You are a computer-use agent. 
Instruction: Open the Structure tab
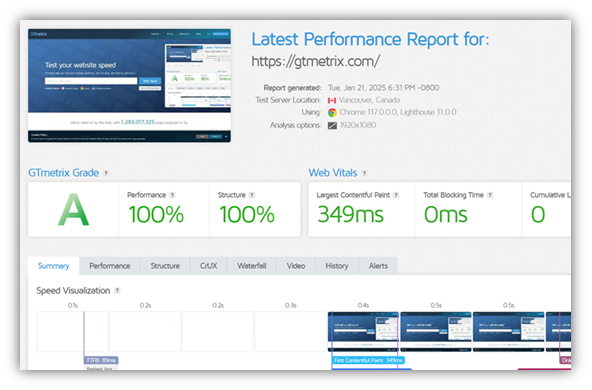click(165, 266)
